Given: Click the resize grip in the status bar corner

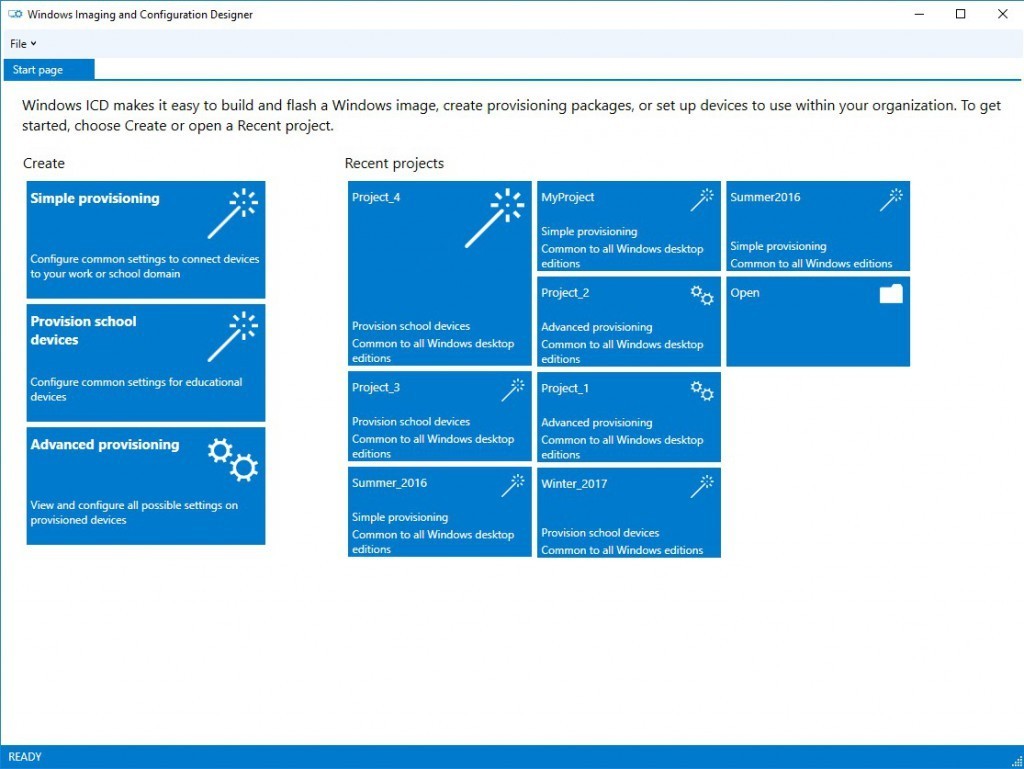Looking at the screenshot, I should (1015, 760).
